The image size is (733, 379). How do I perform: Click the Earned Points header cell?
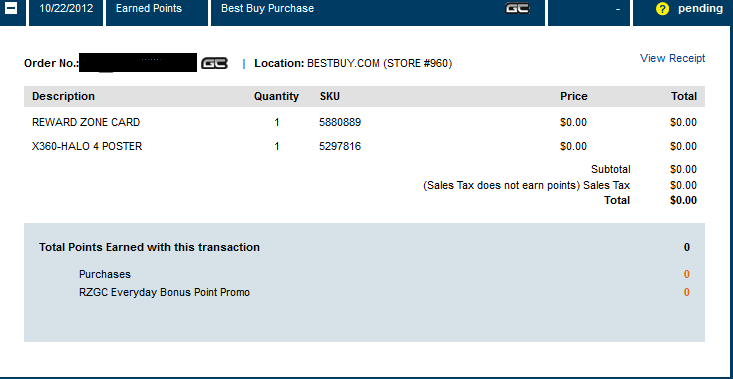click(x=149, y=8)
